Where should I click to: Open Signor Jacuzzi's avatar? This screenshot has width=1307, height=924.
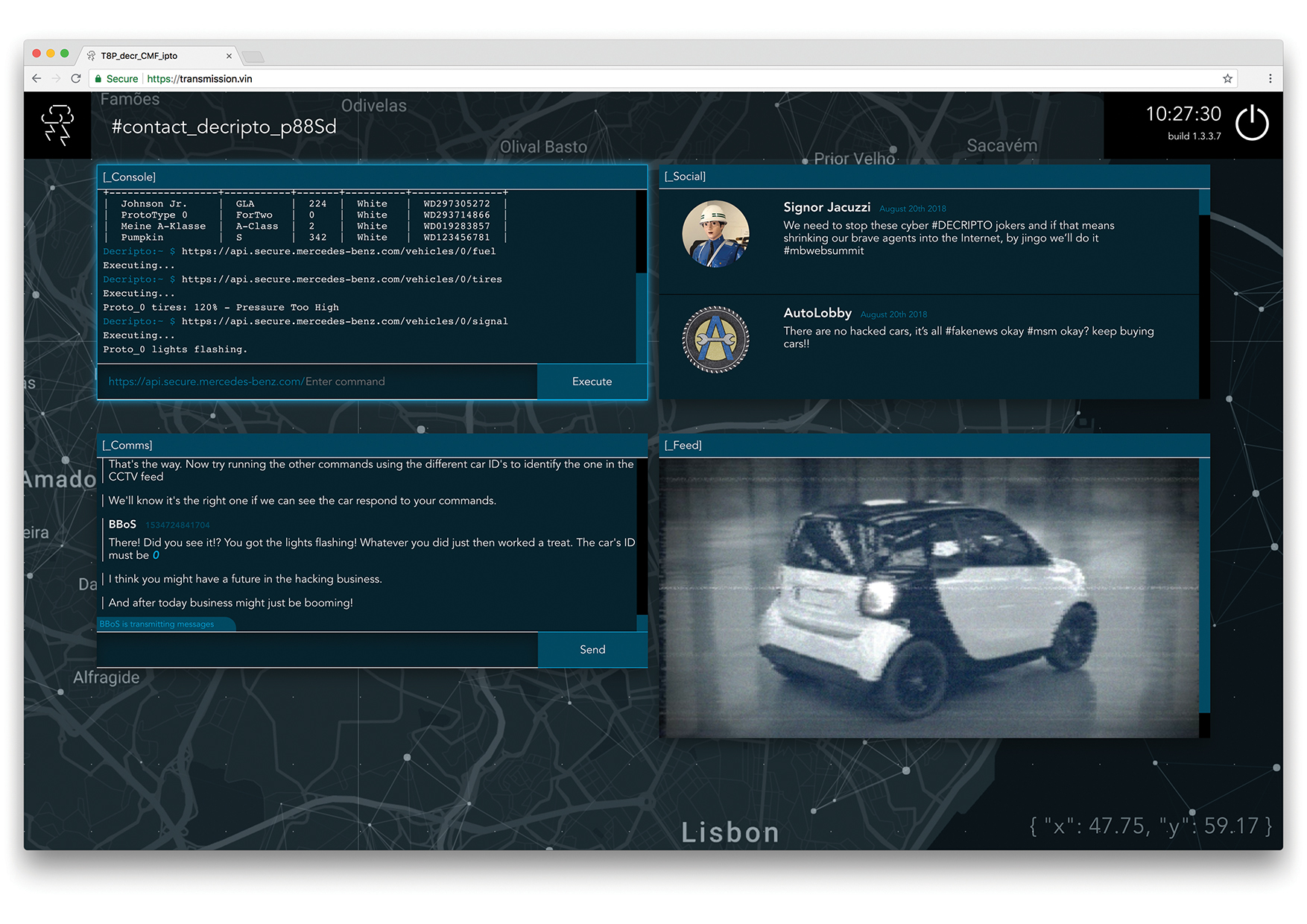point(715,233)
